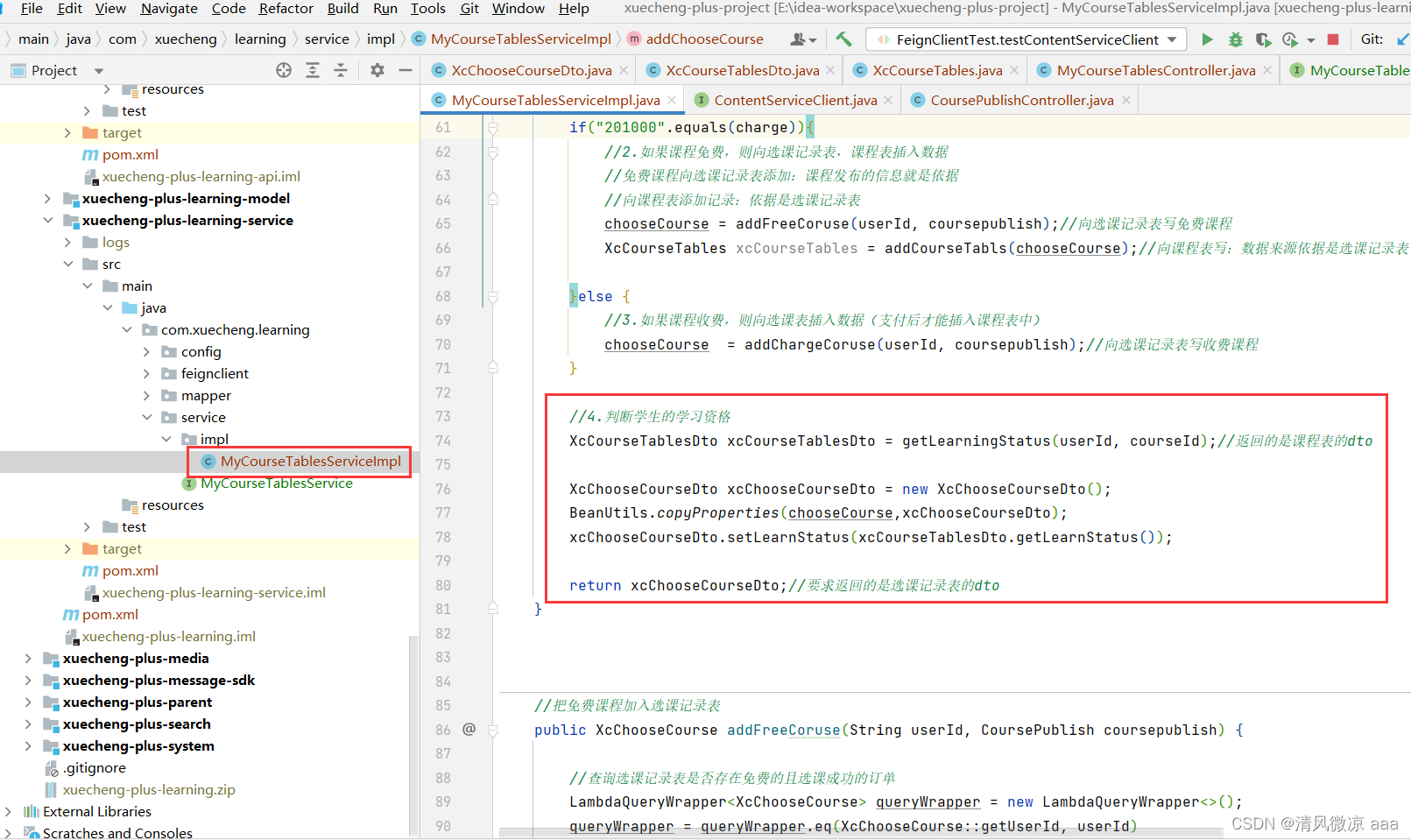Run the FeignClientTest configuration with green play
1411x840 pixels.
1207,39
